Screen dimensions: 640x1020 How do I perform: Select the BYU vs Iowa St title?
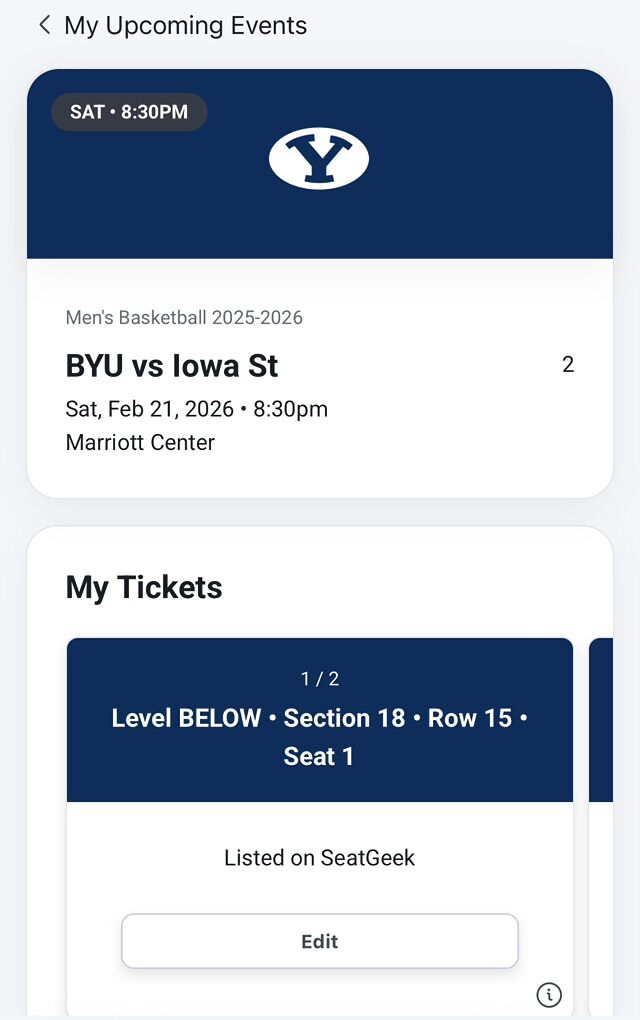pos(172,366)
